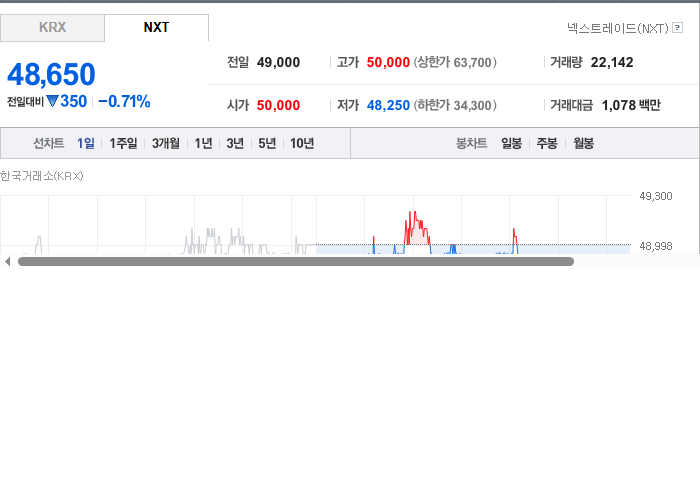Switch to the 월봉 candle chart
Screen dimensions: 700x490
click(x=583, y=143)
